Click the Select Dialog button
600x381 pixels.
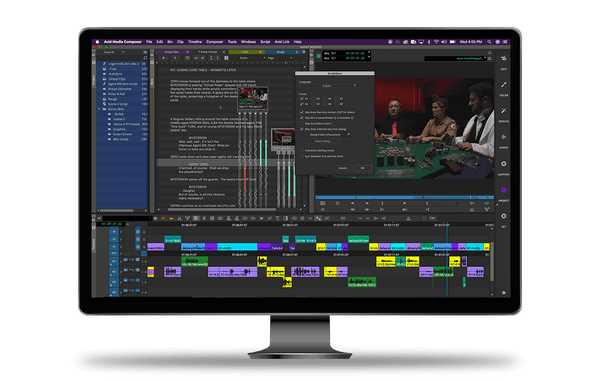point(323,141)
